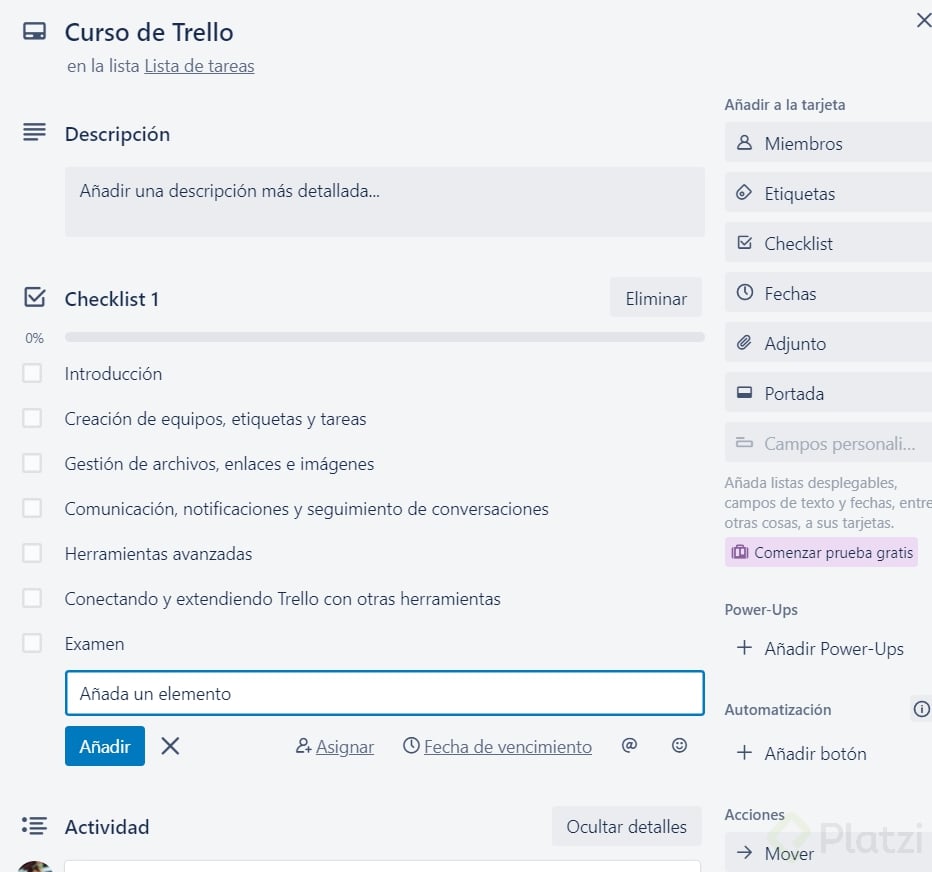Open Adjunto attachment option
932x872 pixels.
[x=828, y=343]
